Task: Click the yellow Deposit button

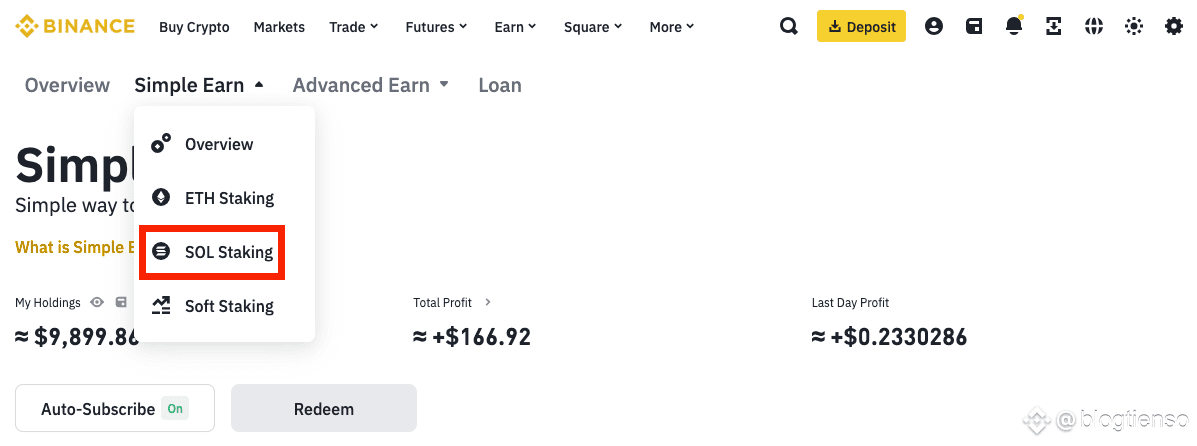Action: [861, 27]
